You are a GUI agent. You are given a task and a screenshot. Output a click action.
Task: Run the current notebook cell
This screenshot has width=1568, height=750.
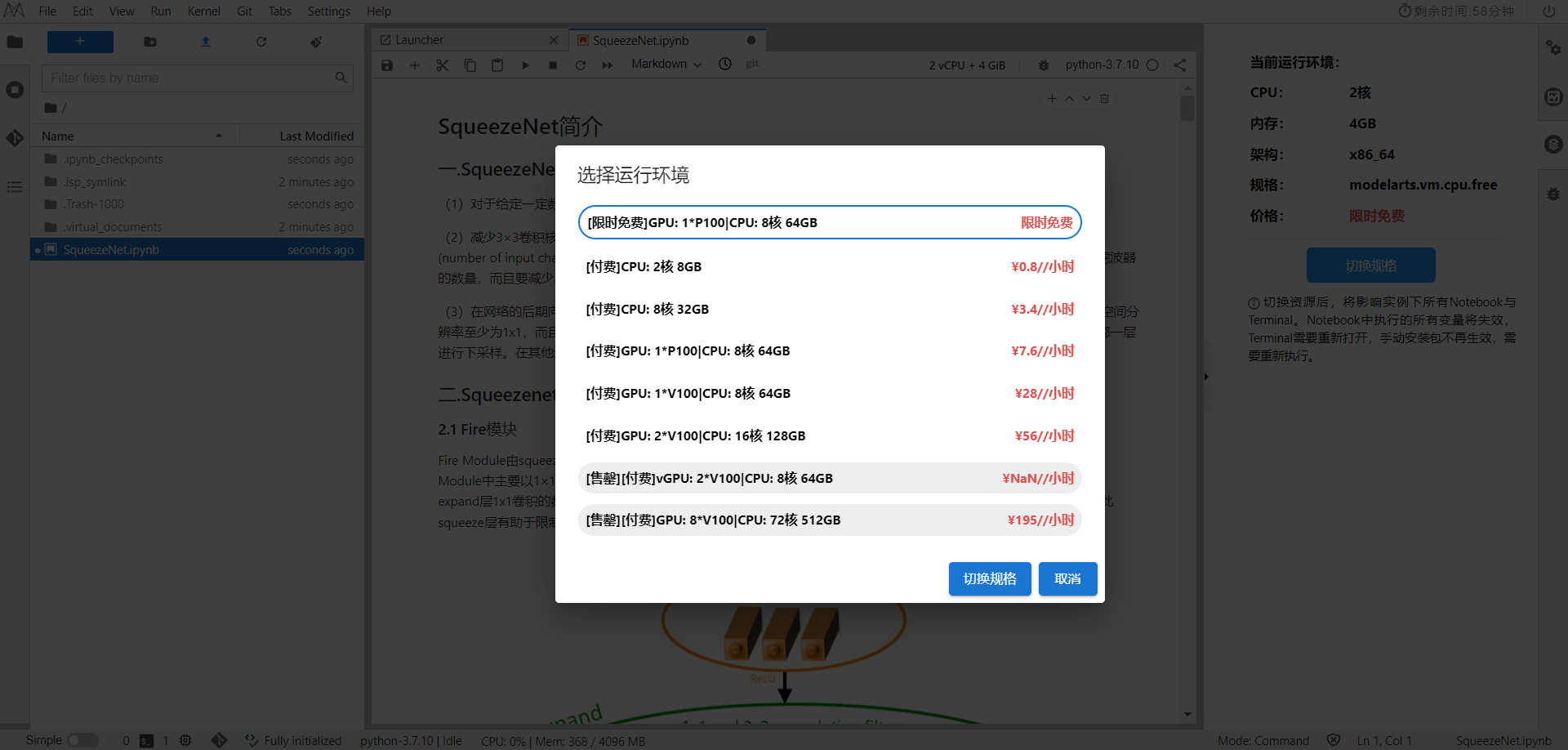coord(525,65)
